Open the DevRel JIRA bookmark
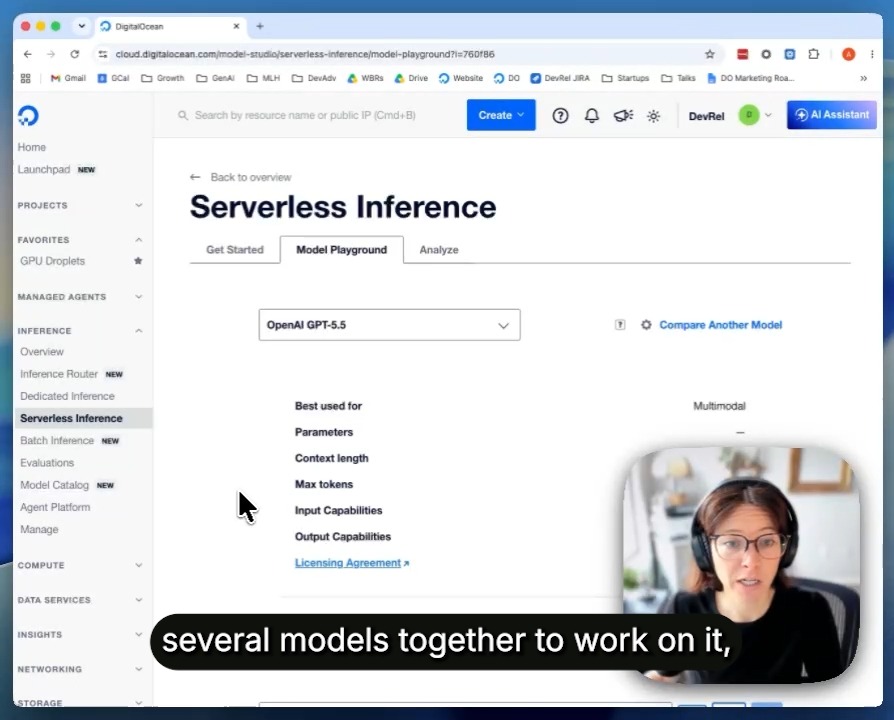894x720 pixels. point(559,78)
